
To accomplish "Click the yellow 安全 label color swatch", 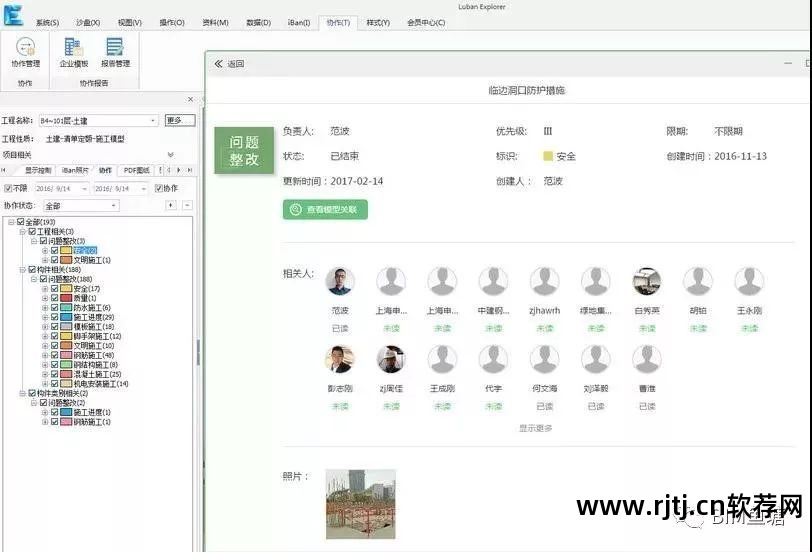I will 548,156.
